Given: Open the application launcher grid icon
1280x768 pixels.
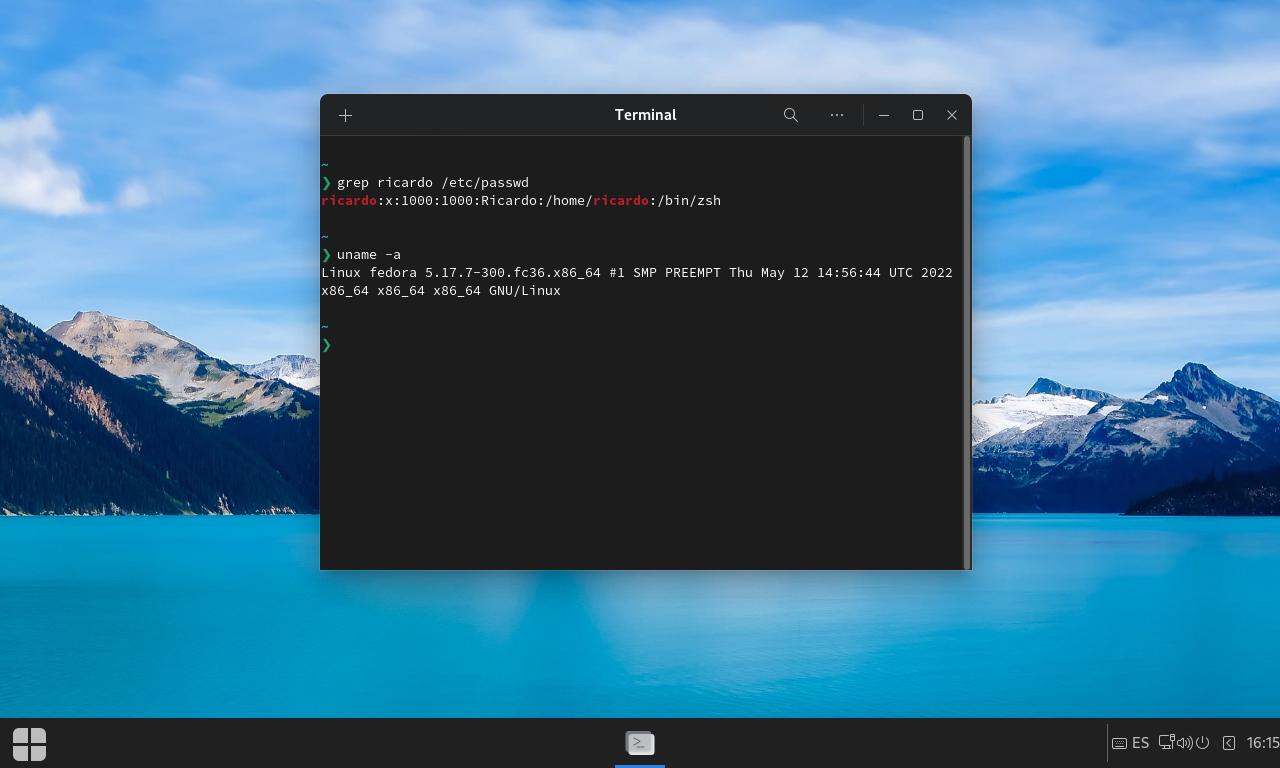Looking at the screenshot, I should 29,744.
